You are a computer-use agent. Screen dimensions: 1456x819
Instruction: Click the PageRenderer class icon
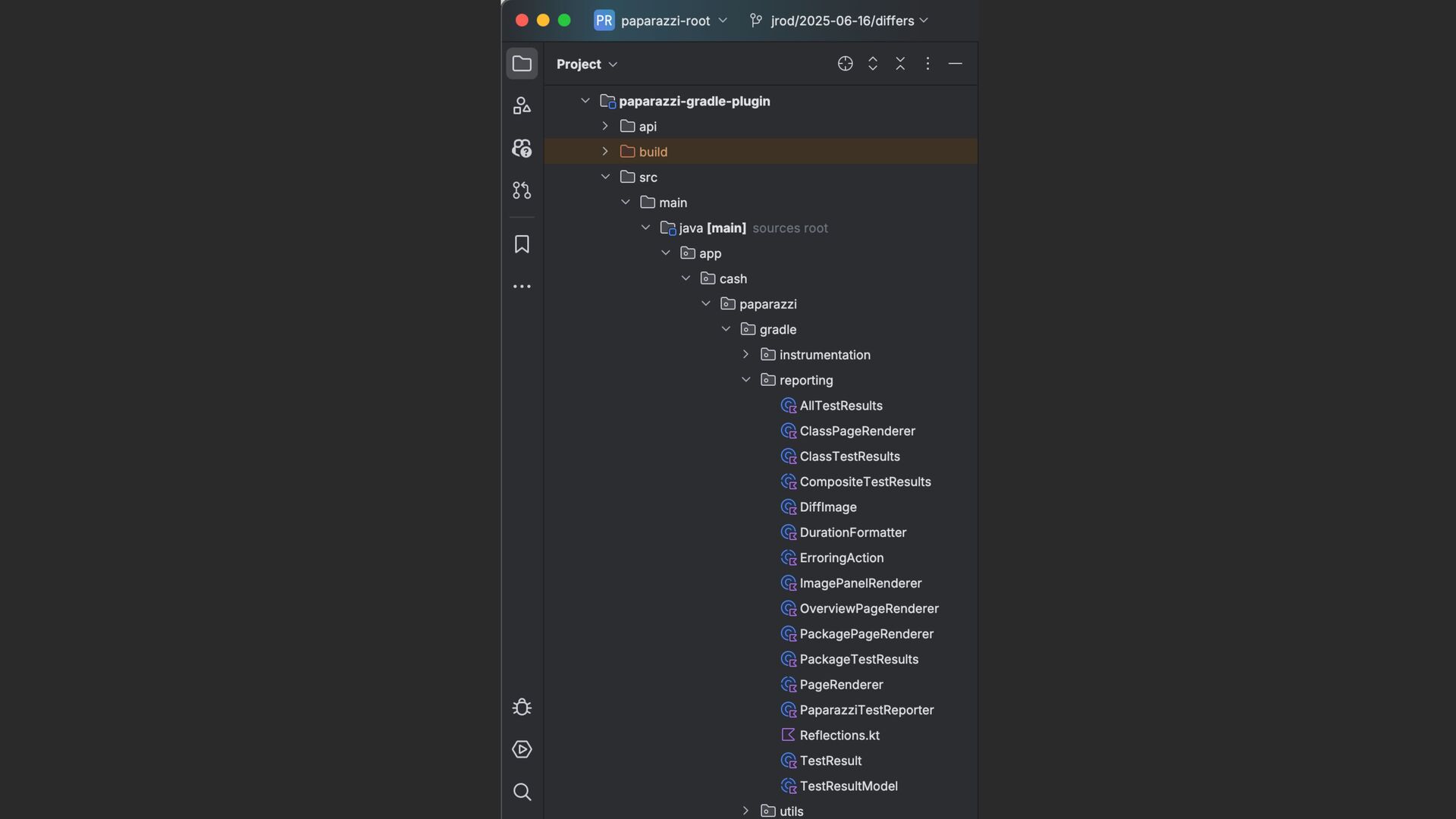point(789,685)
